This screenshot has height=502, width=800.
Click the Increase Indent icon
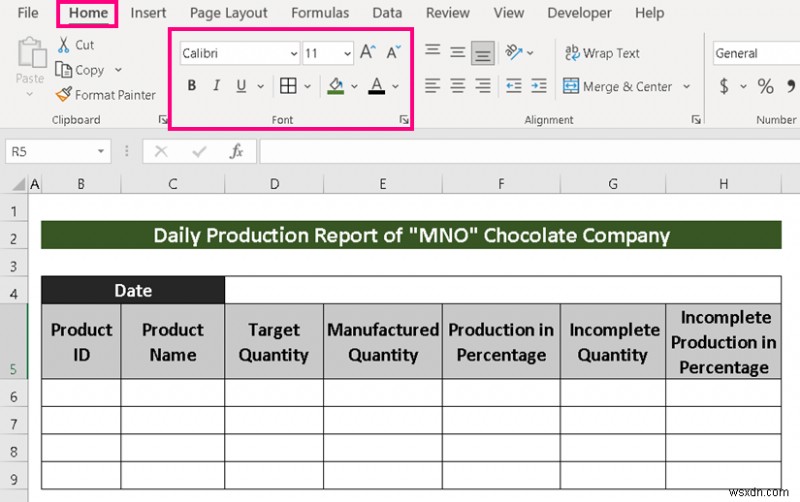click(539, 86)
